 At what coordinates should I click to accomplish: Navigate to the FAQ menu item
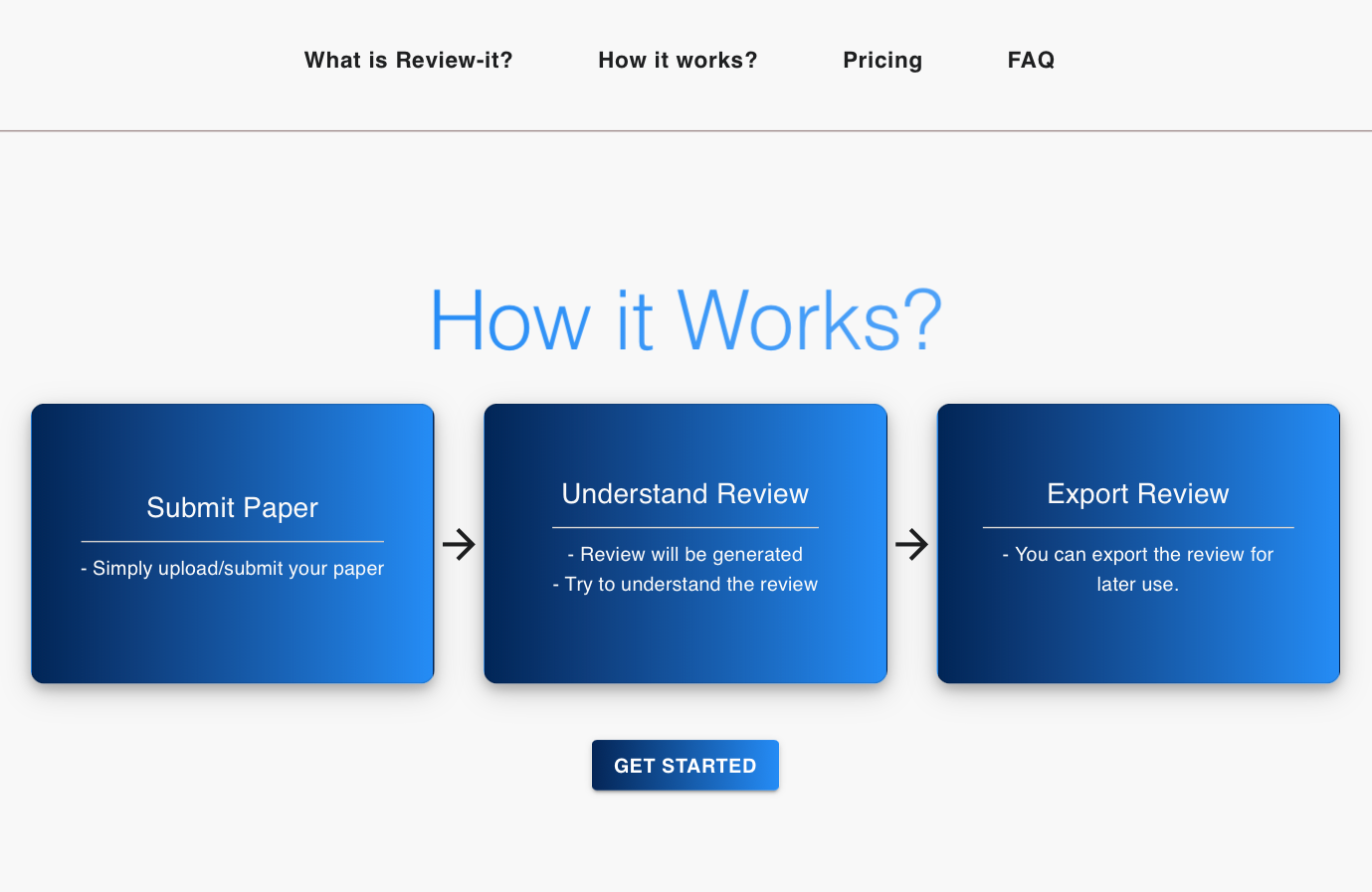coord(1031,61)
